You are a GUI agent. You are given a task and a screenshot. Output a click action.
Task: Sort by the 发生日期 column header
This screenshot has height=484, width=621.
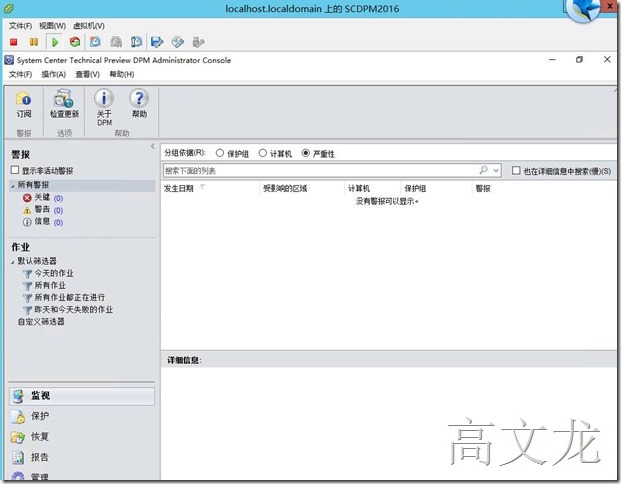pos(179,189)
